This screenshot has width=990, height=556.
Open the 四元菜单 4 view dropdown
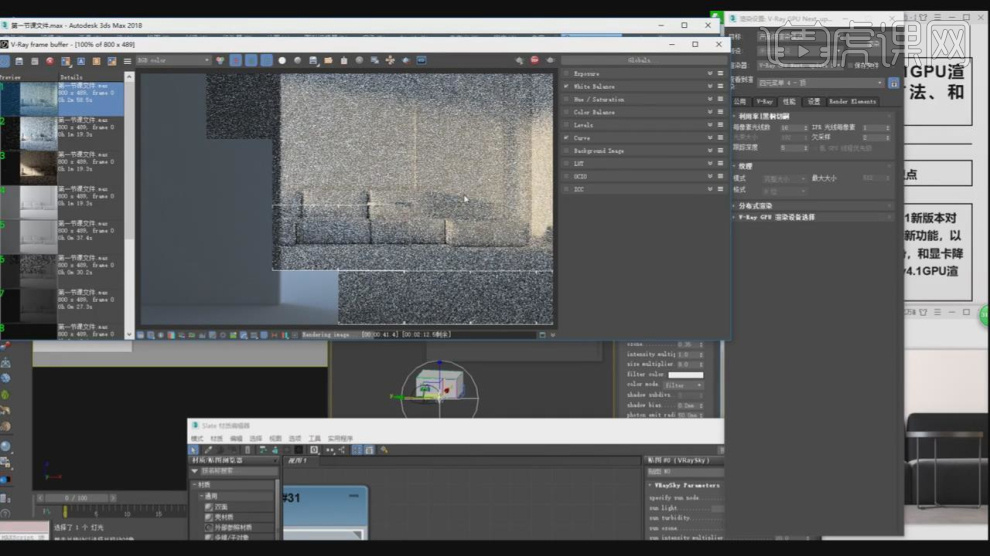(x=821, y=83)
